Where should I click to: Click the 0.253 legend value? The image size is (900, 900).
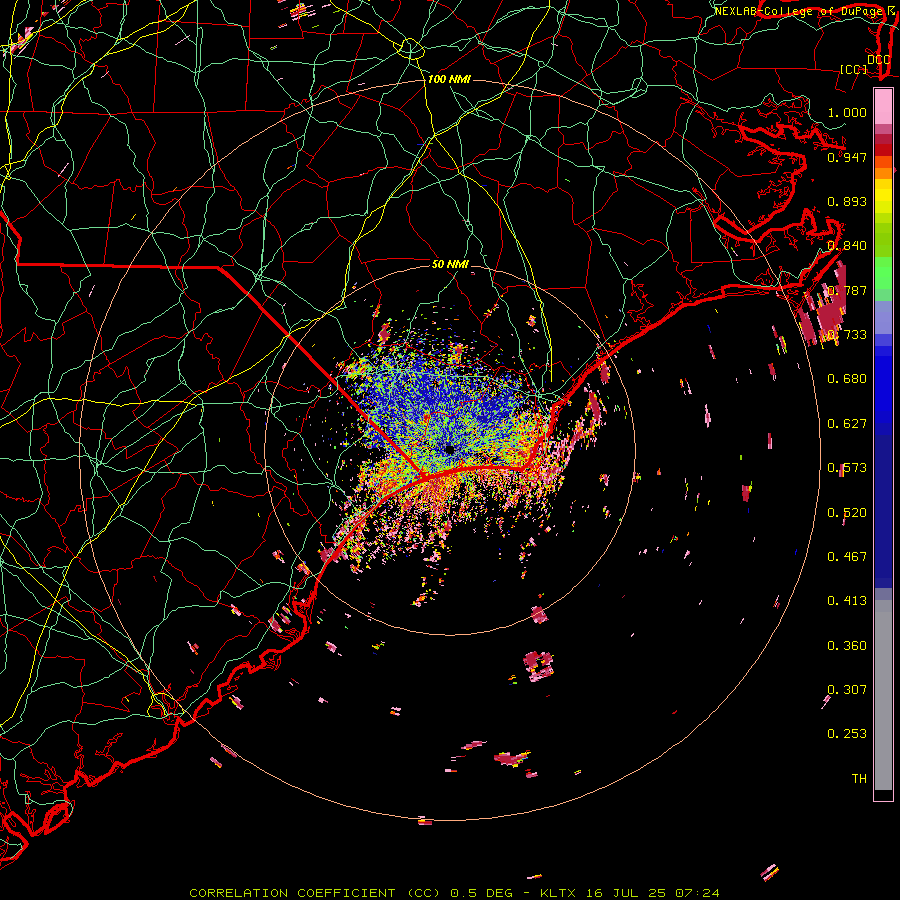[x=847, y=734]
